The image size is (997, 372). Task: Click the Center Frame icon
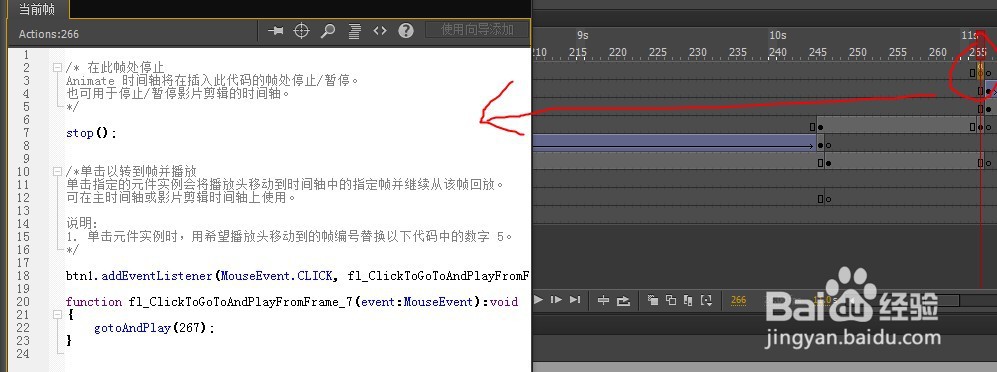click(603, 300)
